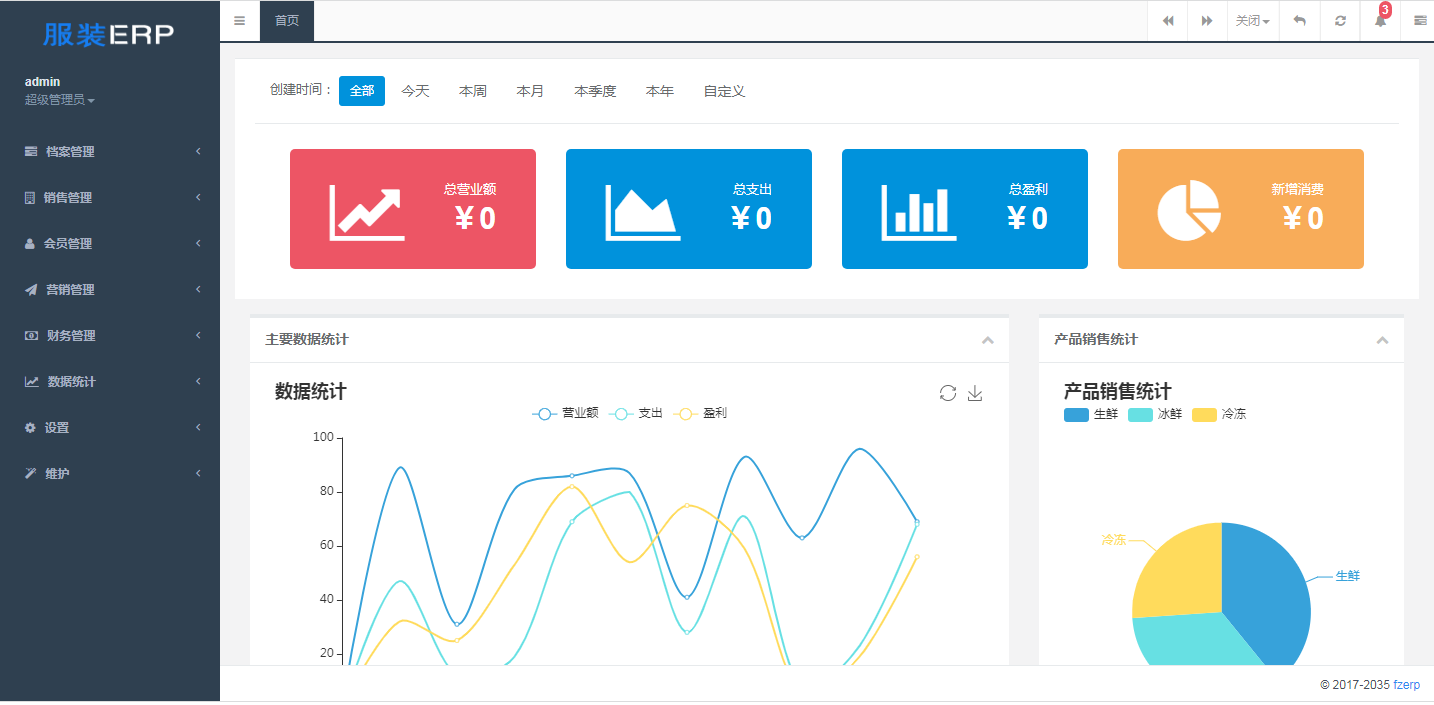Open the 关闭 dropdown menu
This screenshot has height=705, width=1434.
point(1252,21)
